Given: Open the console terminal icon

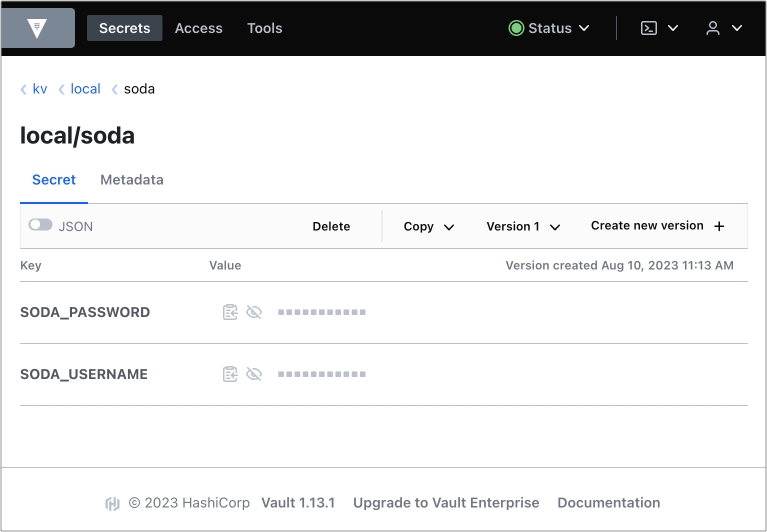Looking at the screenshot, I should (649, 28).
